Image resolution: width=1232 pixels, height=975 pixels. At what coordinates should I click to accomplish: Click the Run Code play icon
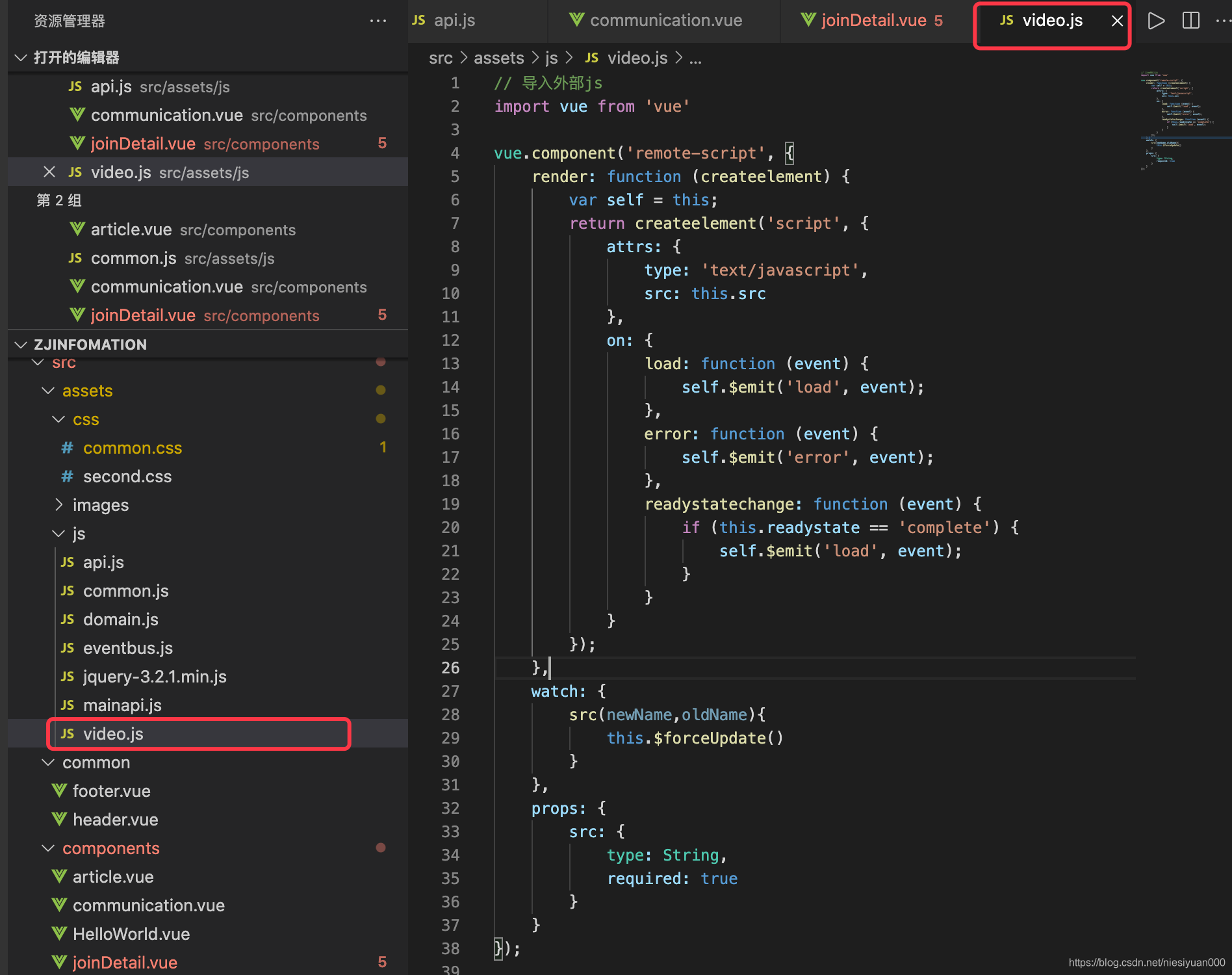1156,21
